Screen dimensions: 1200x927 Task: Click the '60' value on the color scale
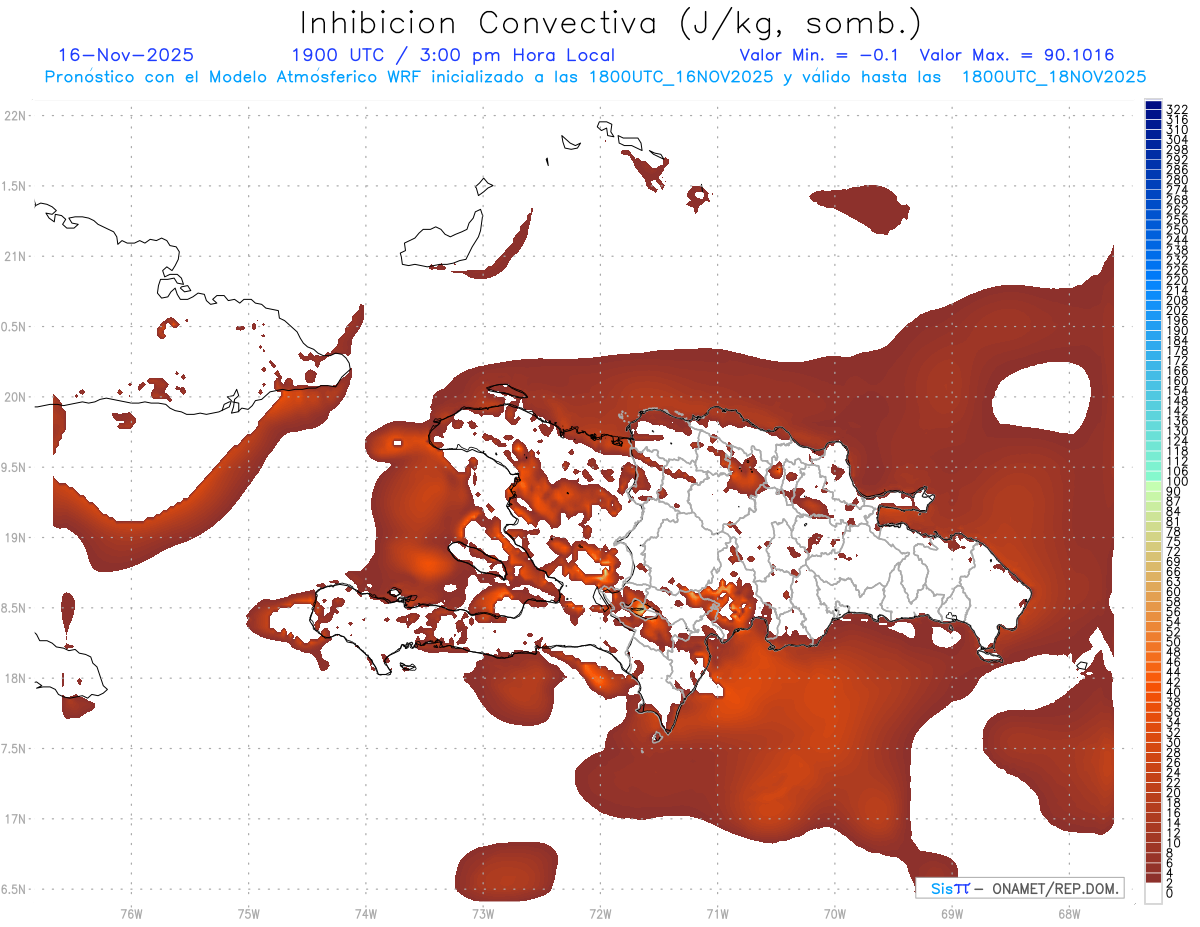pyautogui.click(x=1173, y=591)
